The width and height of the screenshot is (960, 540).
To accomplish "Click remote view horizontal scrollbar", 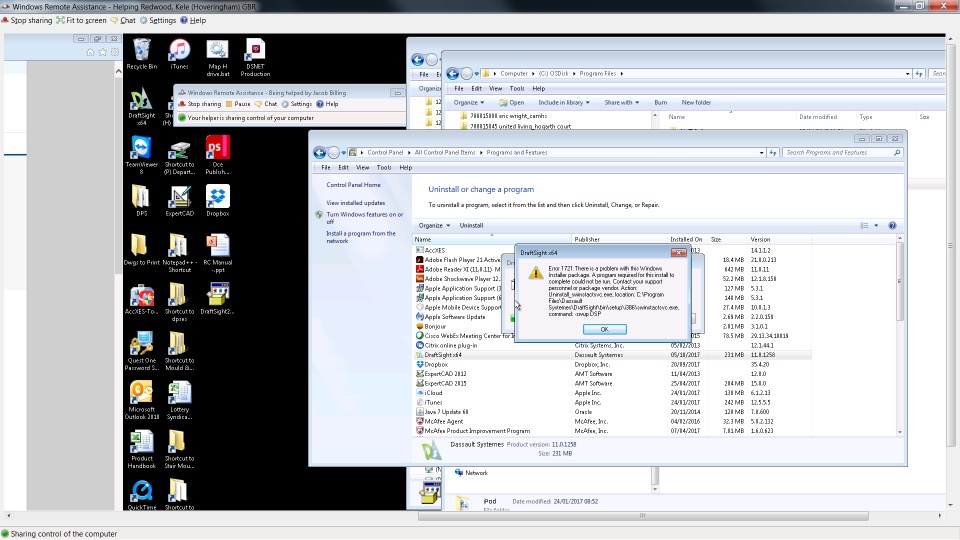I will (642, 516).
